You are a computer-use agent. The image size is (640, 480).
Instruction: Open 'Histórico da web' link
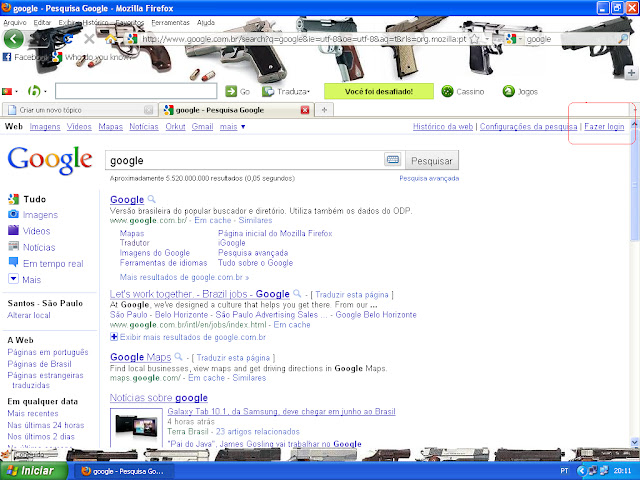(x=443, y=127)
